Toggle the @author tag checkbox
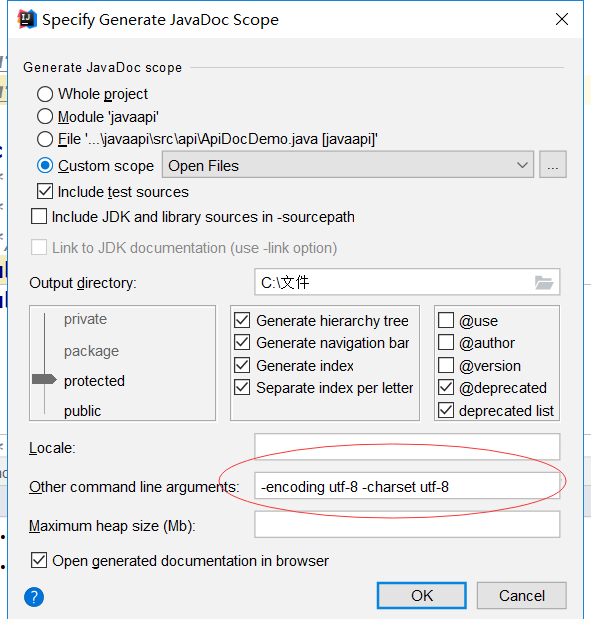Viewport: 591px width, 619px height. click(446, 342)
